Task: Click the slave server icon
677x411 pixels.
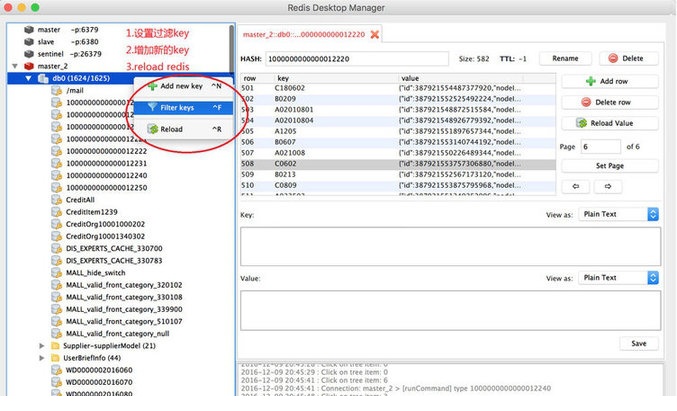Action: [x=29, y=42]
